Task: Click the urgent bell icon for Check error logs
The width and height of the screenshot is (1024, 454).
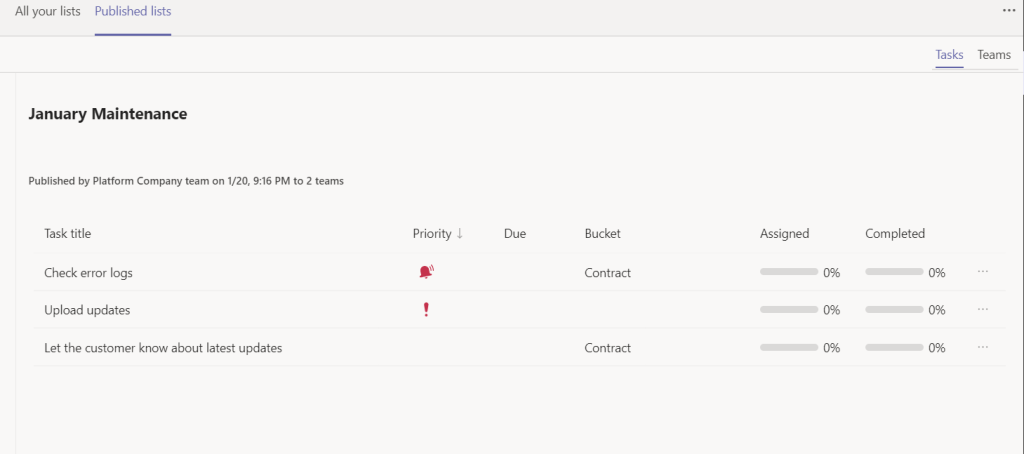Action: (427, 272)
